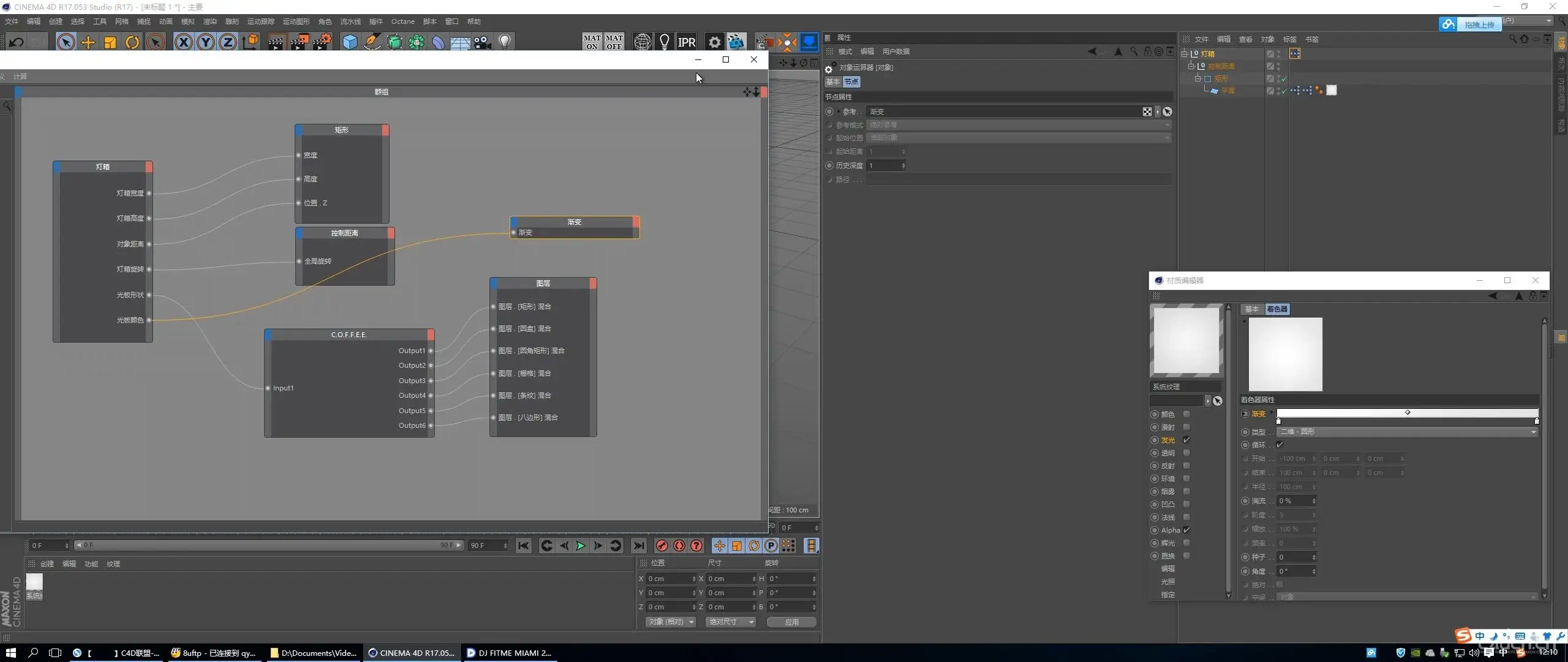Toggle Y axis lock icon

pos(206,42)
